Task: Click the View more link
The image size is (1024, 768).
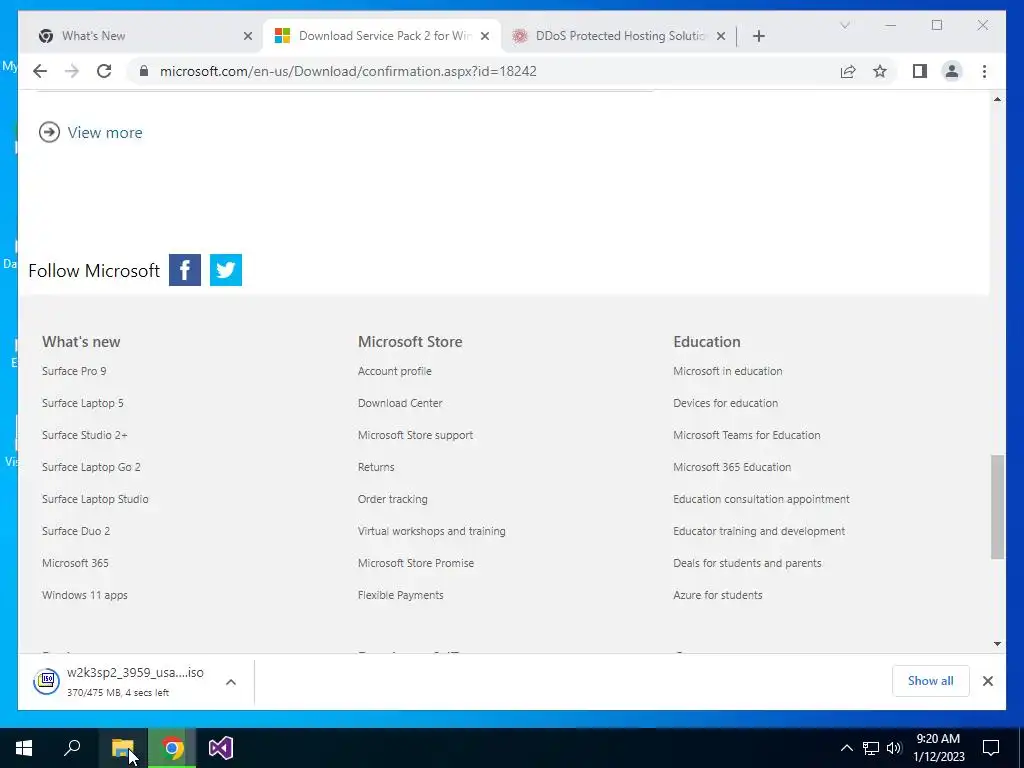Action: [x=104, y=133]
